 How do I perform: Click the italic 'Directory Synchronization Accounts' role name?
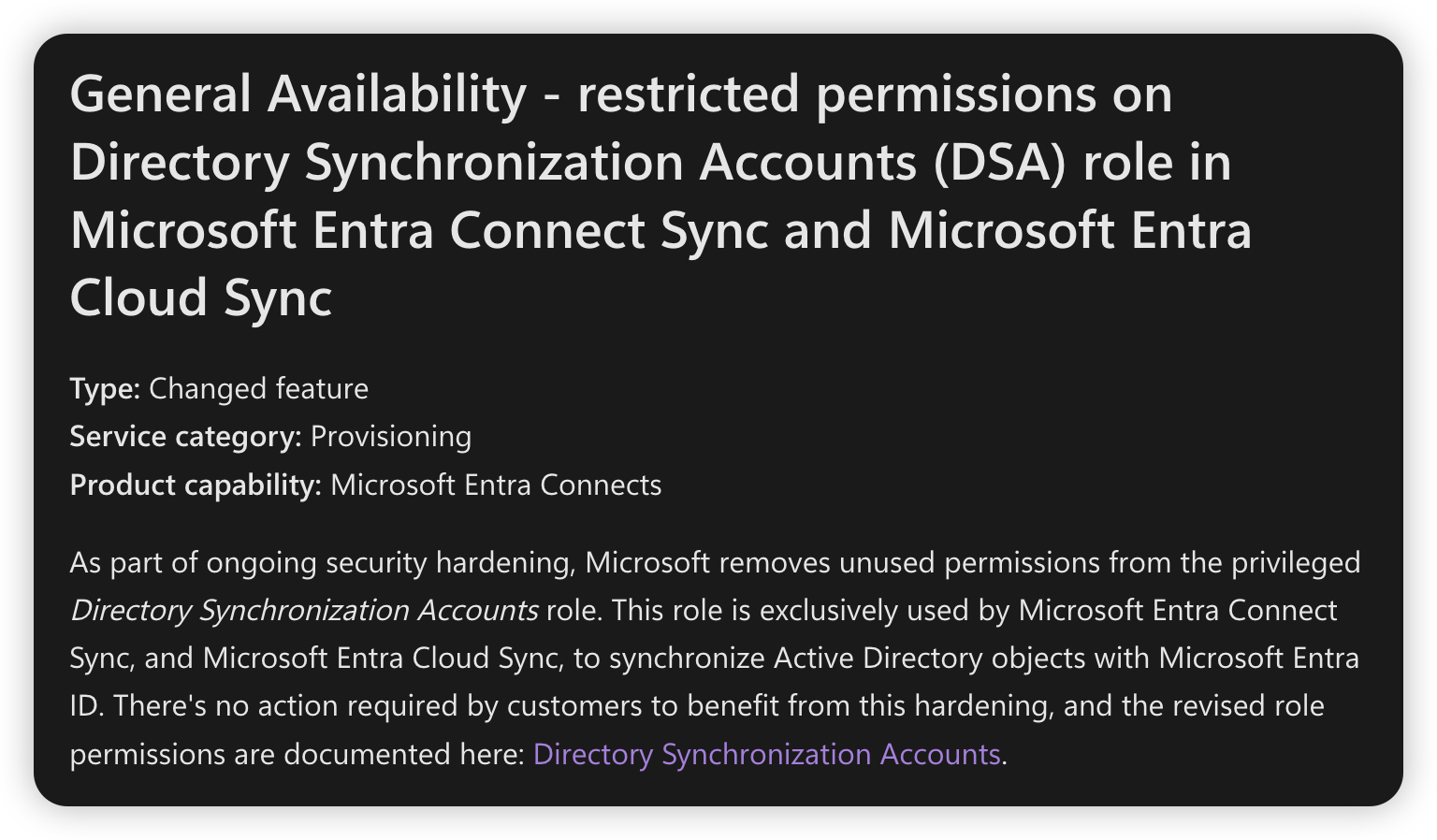pos(304,611)
